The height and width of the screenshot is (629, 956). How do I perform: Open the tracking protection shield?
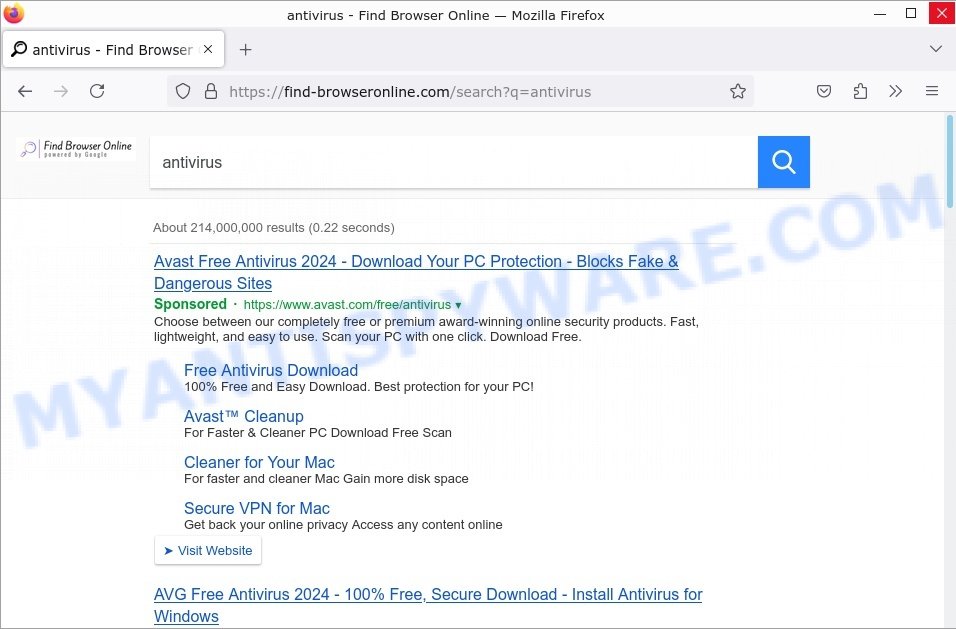[183, 91]
